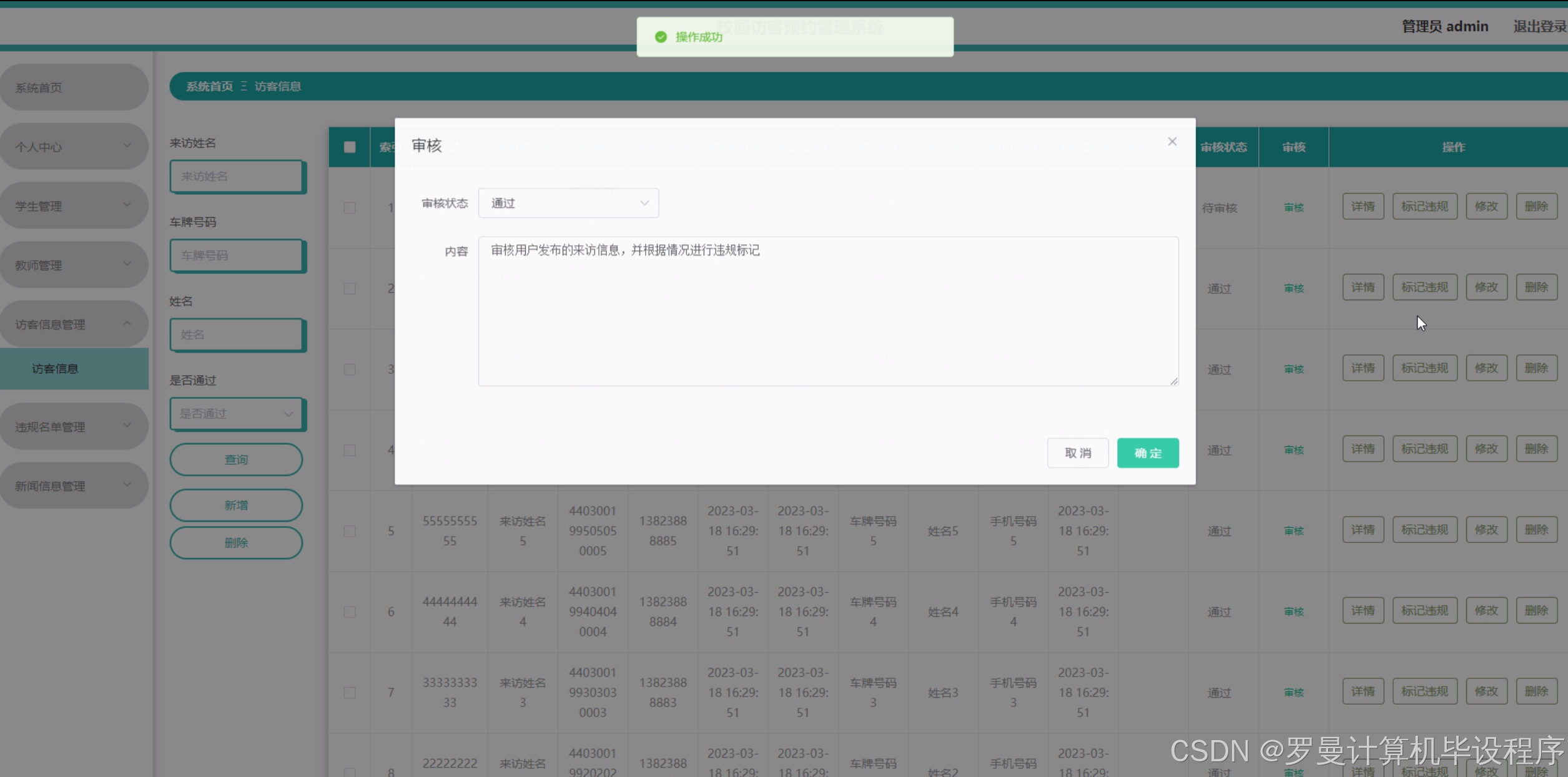Image resolution: width=1568 pixels, height=777 pixels.
Task: Click the 来访姓名 search input field
Action: pyautogui.click(x=236, y=177)
